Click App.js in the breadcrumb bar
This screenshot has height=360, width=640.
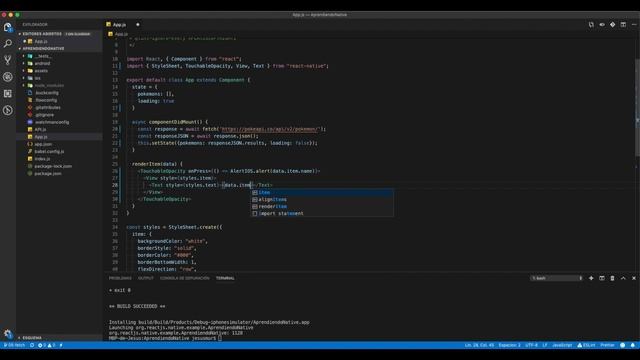click(x=121, y=34)
